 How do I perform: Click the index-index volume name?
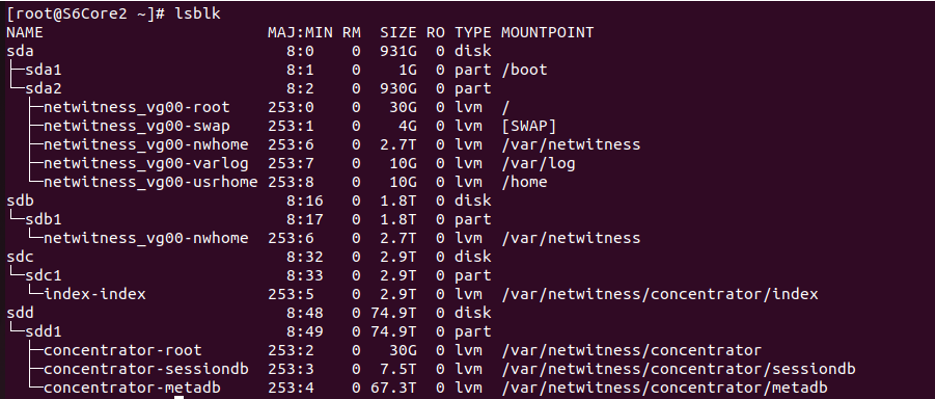pyautogui.click(x=95, y=293)
